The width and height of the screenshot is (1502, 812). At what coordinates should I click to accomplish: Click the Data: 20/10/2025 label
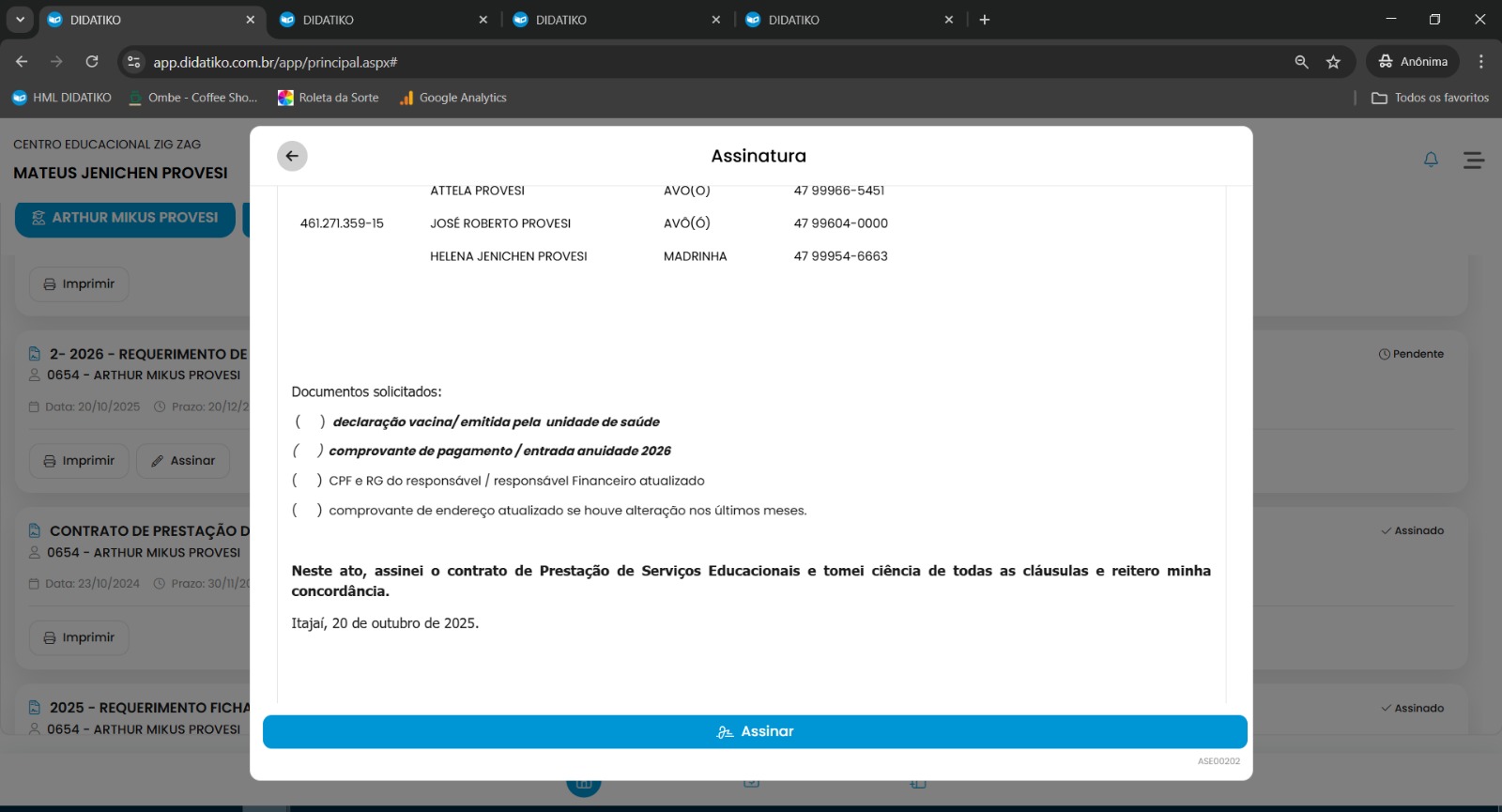pyautogui.click(x=84, y=407)
